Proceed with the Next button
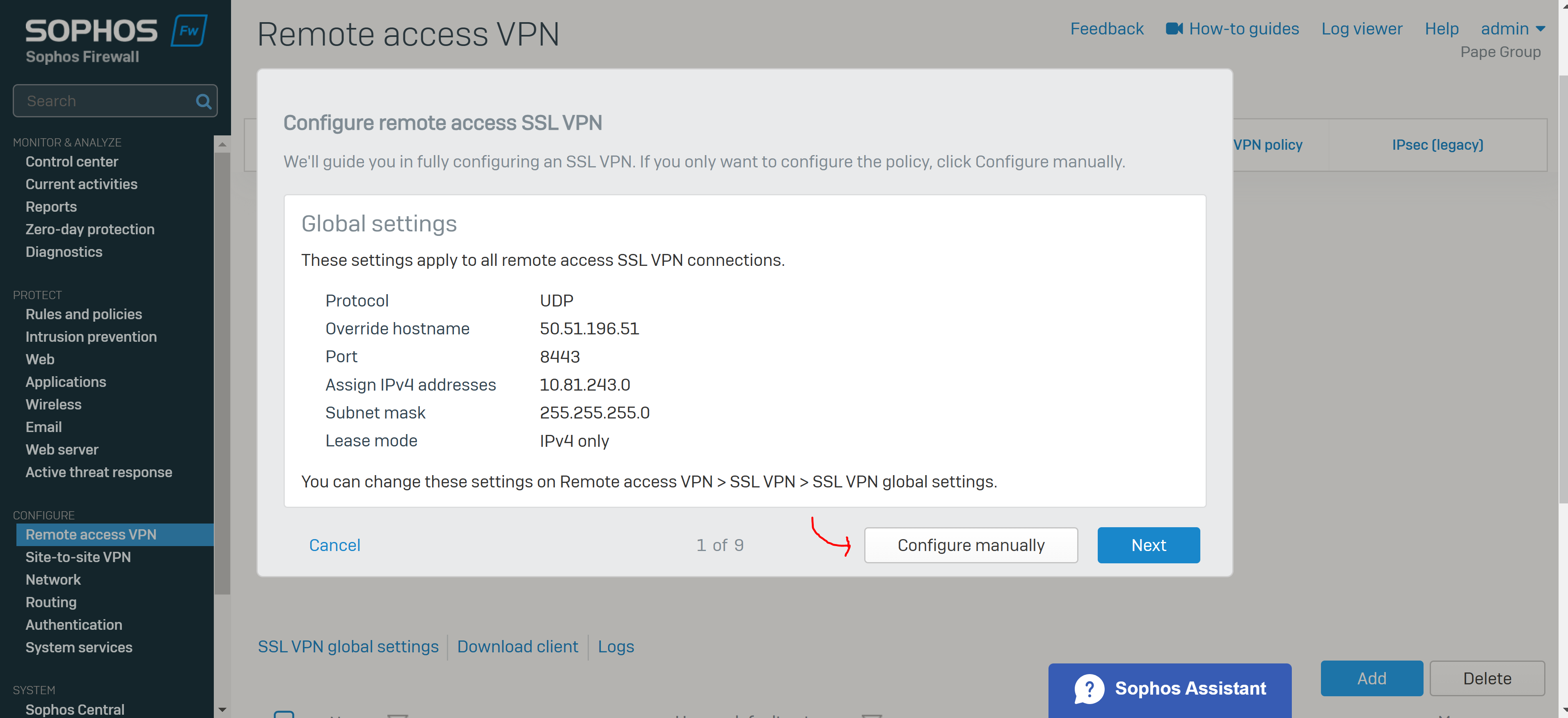This screenshot has width=1568, height=718. click(x=1148, y=544)
